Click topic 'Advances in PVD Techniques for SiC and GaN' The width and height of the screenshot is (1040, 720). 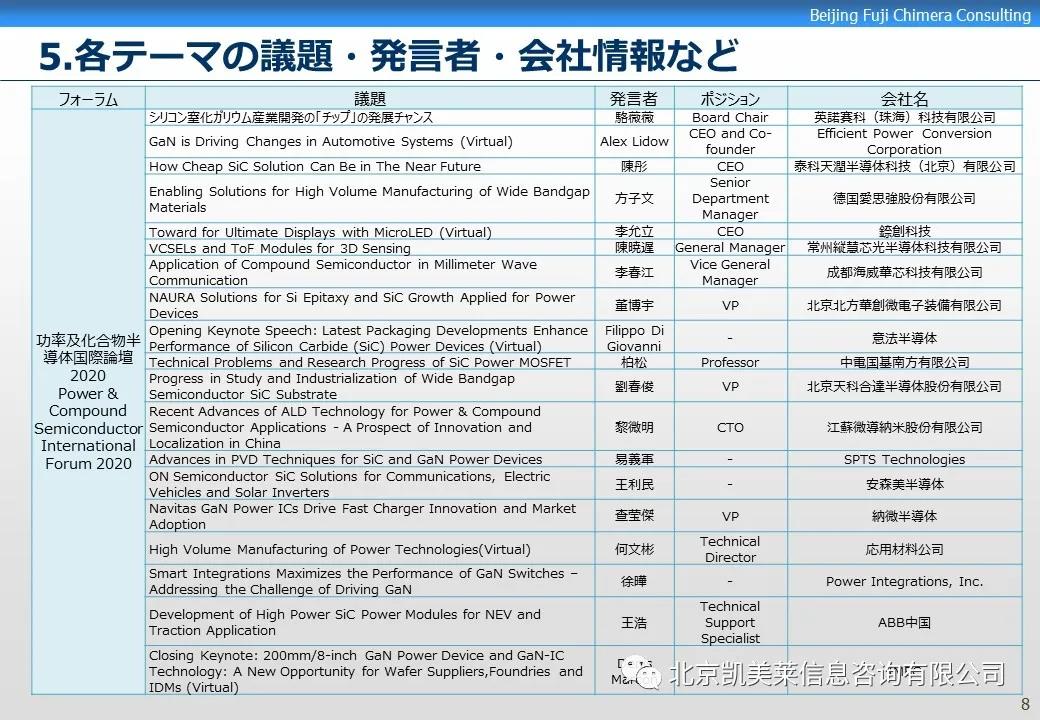346,459
